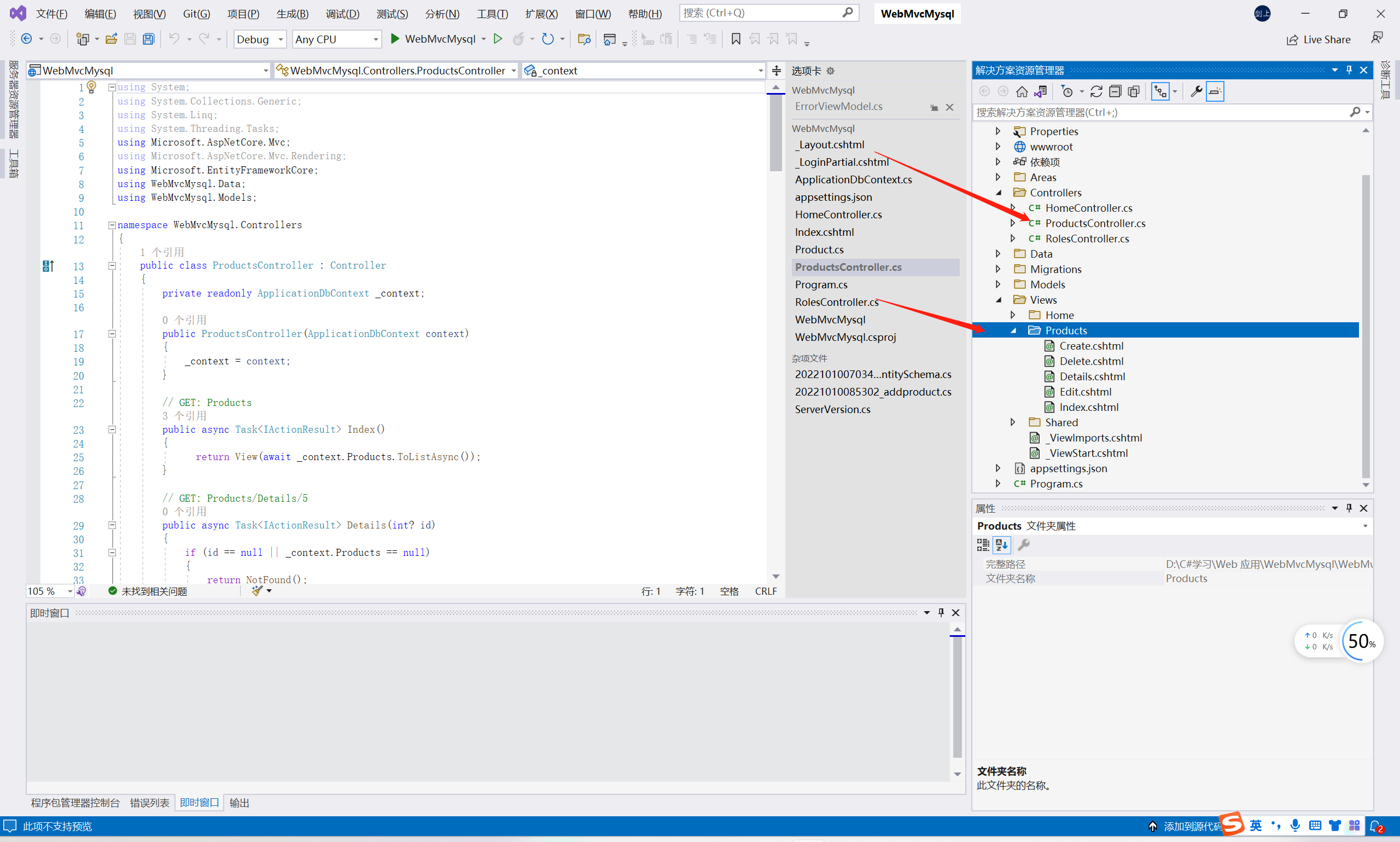Open Properties wrench icon in Solution Explorer

[1196, 91]
